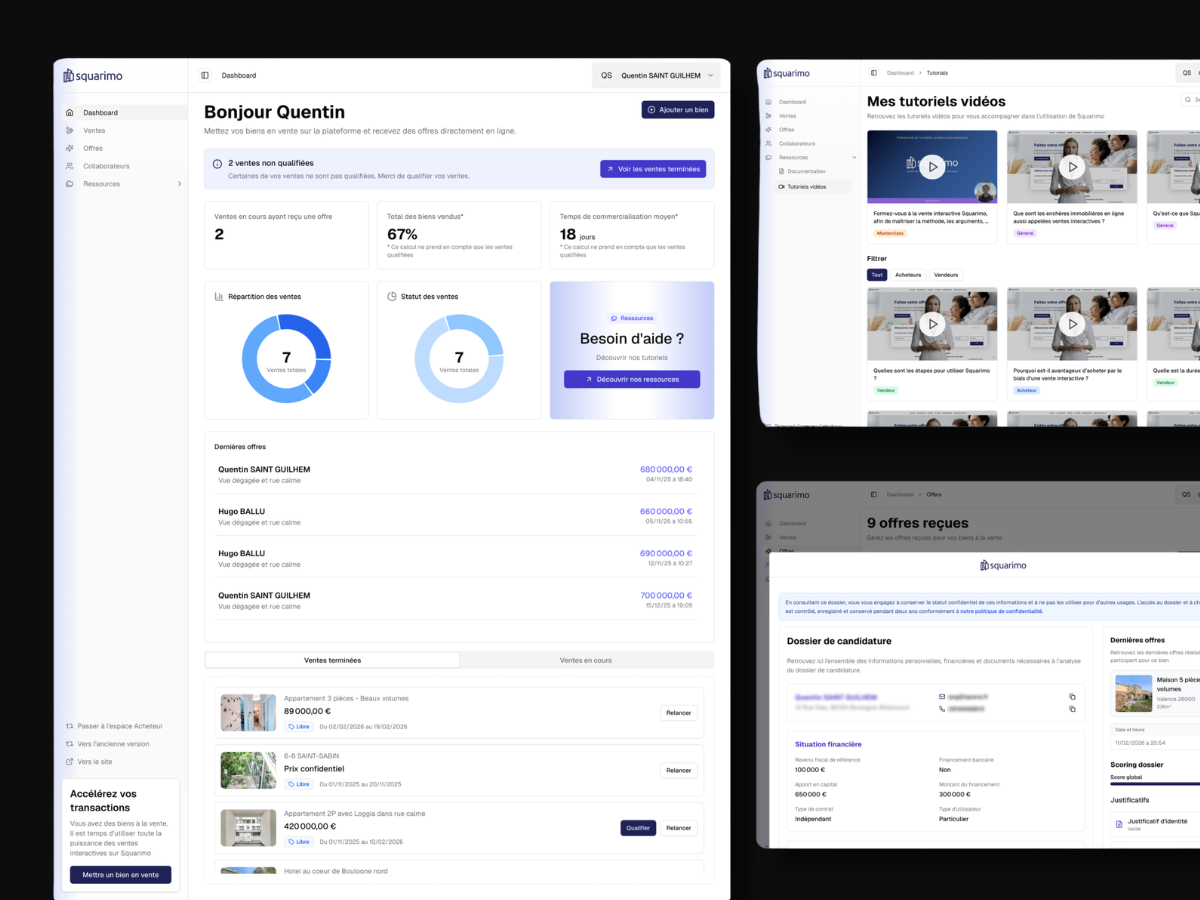Viewport: 1200px width, 900px height.
Task: Toggle sidebar using panel icon beside Dashboard breadcrumb
Action: point(205,76)
